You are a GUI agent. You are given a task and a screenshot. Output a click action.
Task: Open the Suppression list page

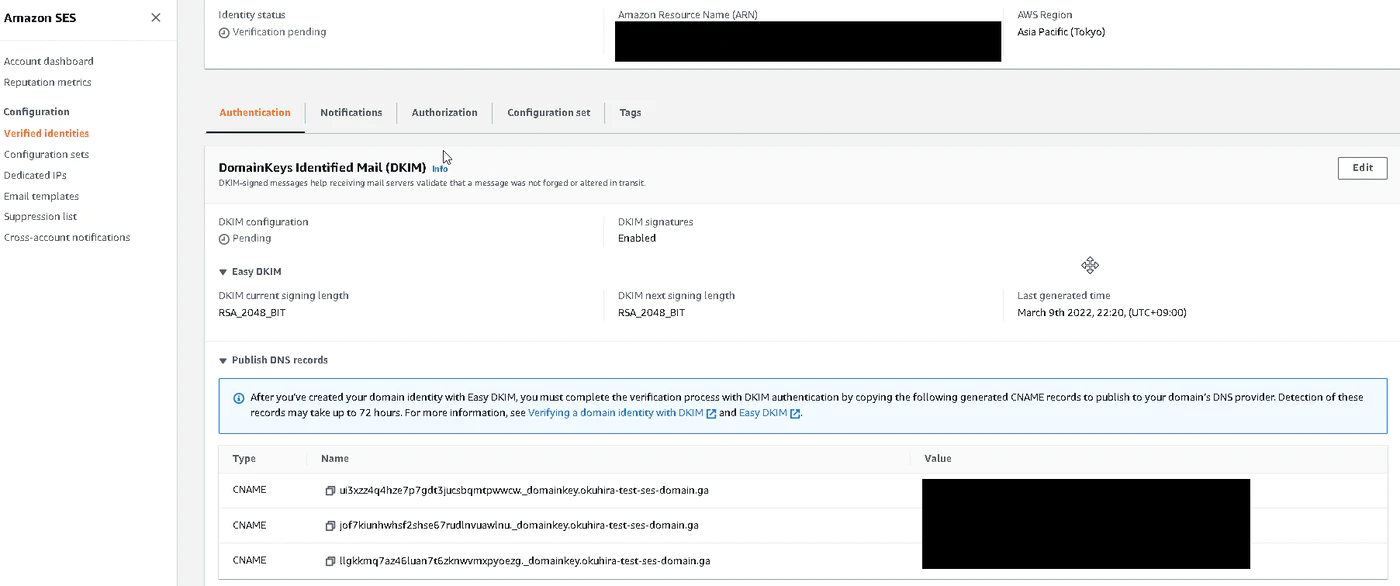pyautogui.click(x=40, y=217)
